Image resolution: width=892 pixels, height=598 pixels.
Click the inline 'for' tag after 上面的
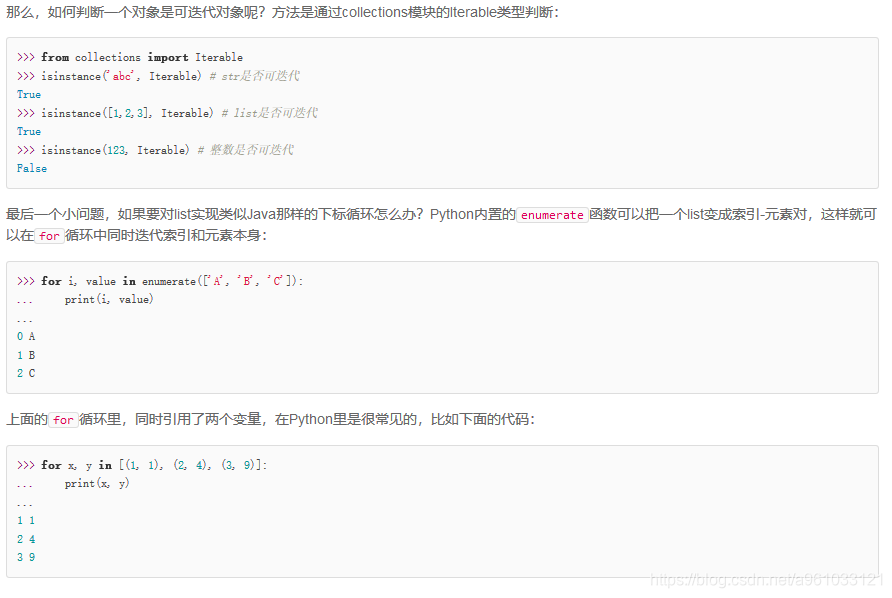click(x=63, y=420)
